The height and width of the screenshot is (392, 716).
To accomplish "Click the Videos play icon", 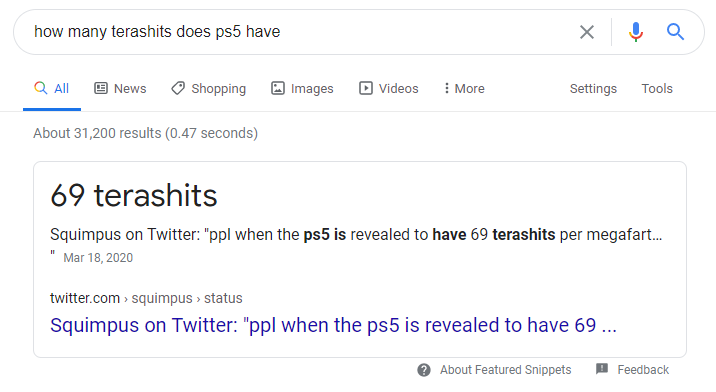I will click(366, 88).
